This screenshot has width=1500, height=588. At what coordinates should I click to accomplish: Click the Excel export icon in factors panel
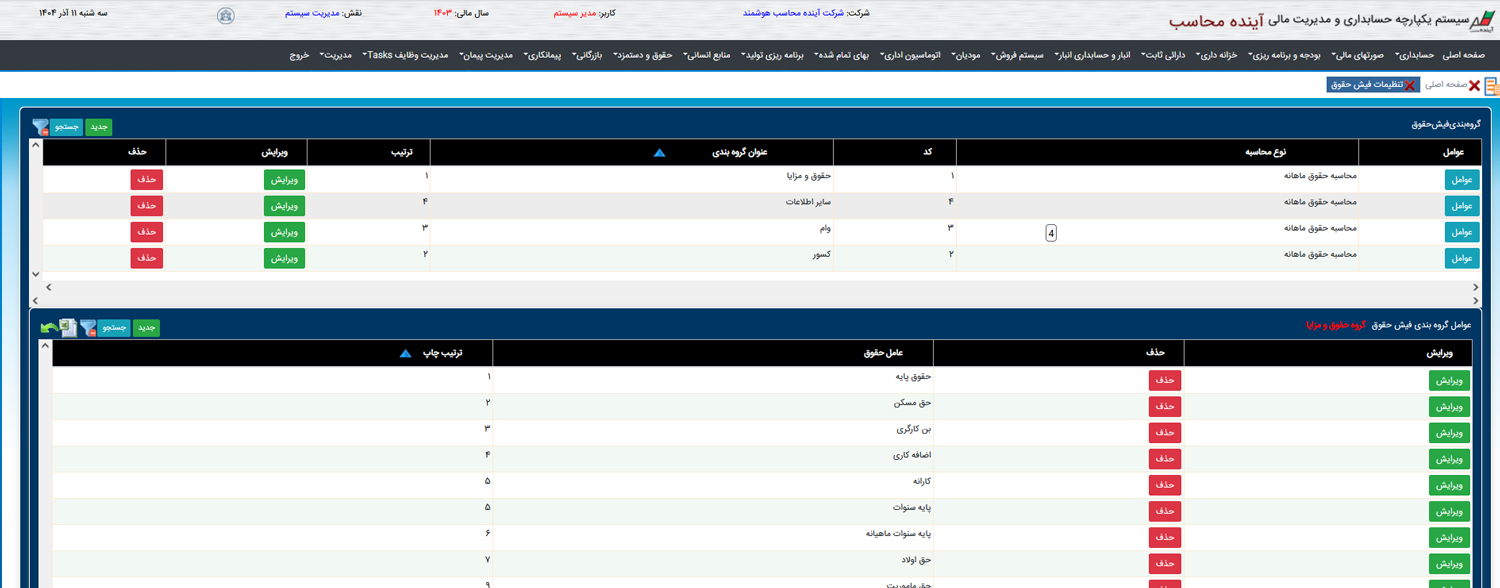click(x=68, y=327)
